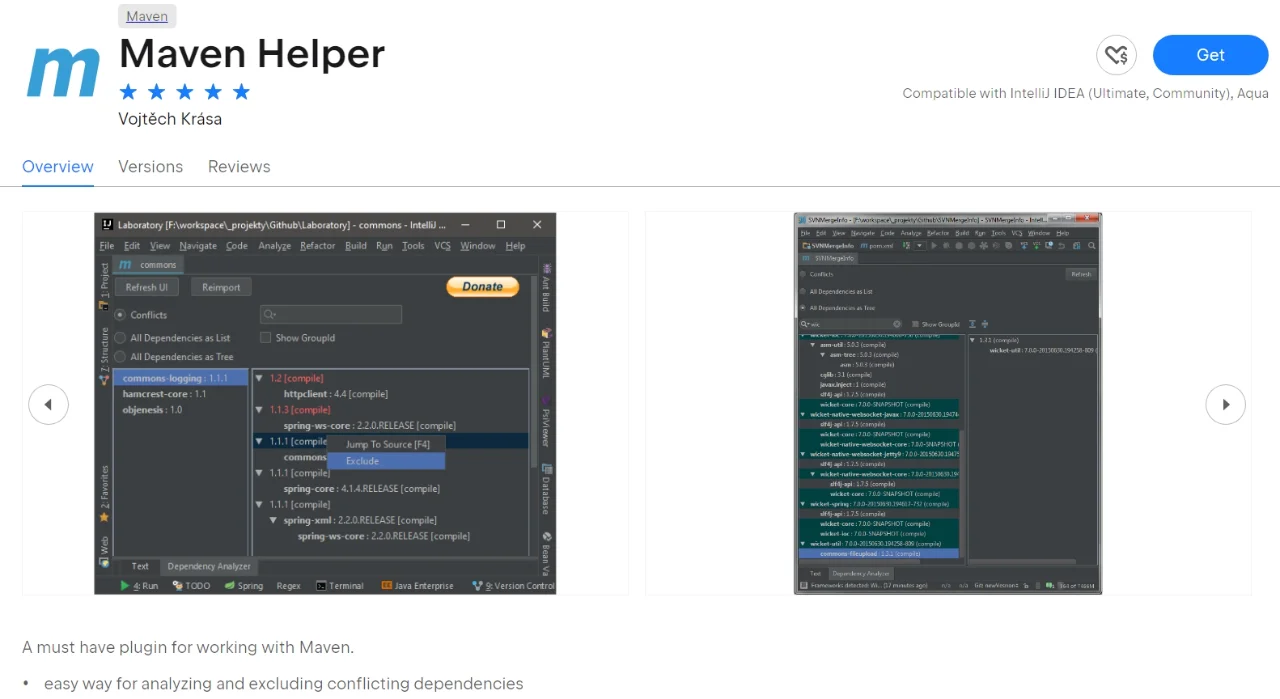Open the Navigate menu in first screenshot
Viewport: 1280px width, 699px height.
pyautogui.click(x=198, y=246)
